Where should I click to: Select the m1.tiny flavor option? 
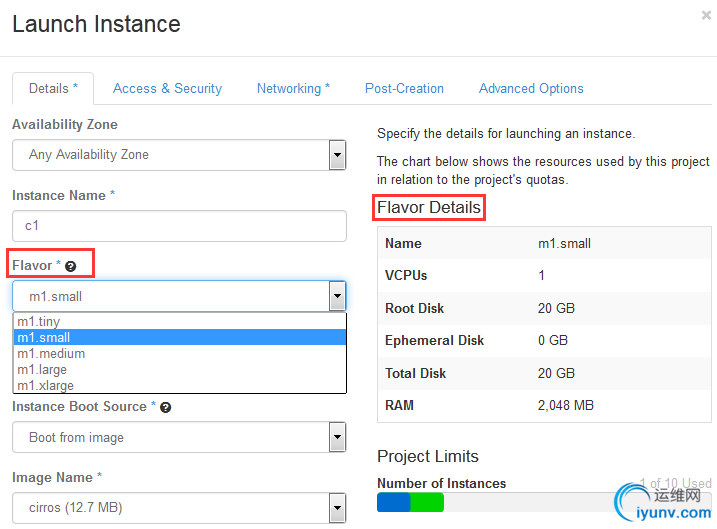tap(40, 321)
